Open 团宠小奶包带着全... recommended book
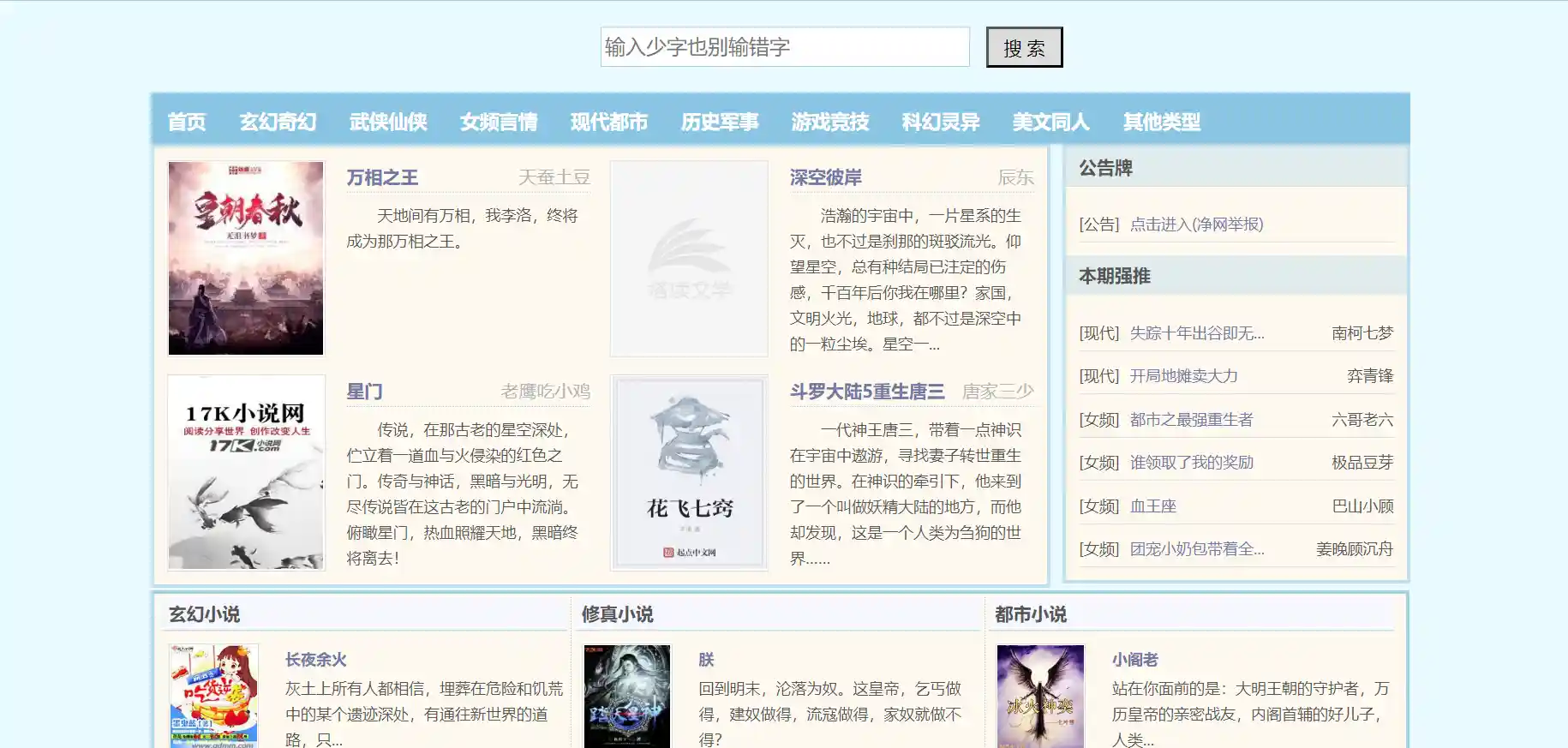The width and height of the screenshot is (1568, 748). pyautogui.click(x=1197, y=549)
